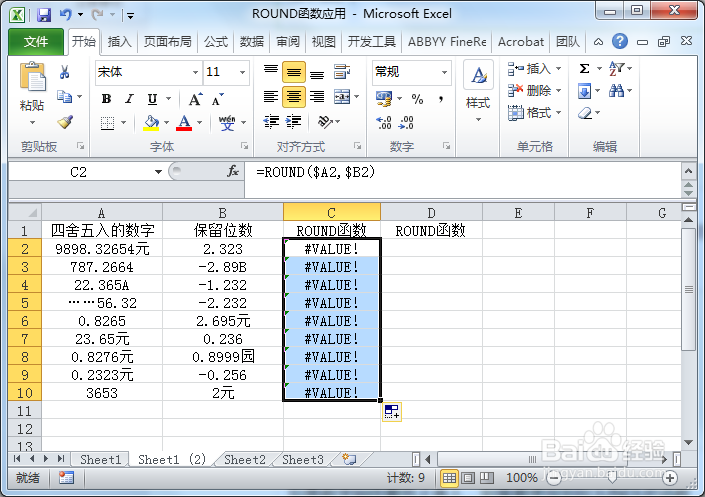Apply percent style format
Viewport: 705px width, 497px height.
pyautogui.click(x=417, y=99)
